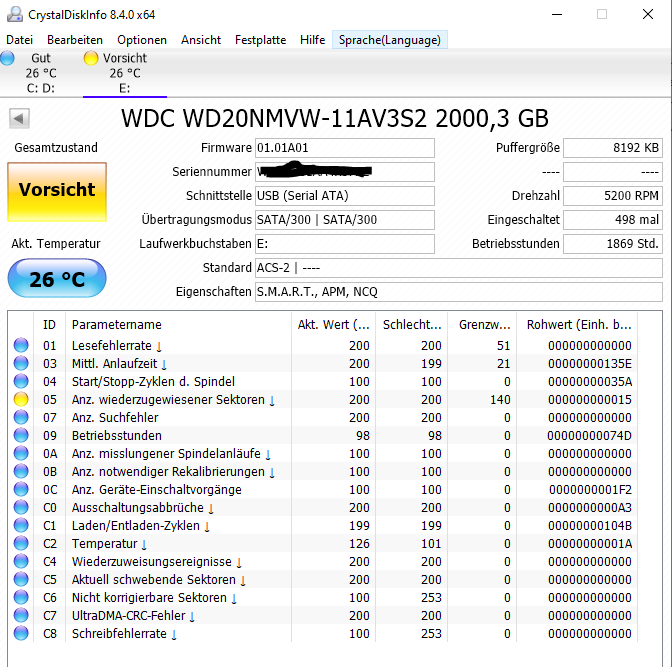This screenshot has width=672, height=667.
Task: Click status orb for Temperatur row C2
Action: tap(21, 543)
